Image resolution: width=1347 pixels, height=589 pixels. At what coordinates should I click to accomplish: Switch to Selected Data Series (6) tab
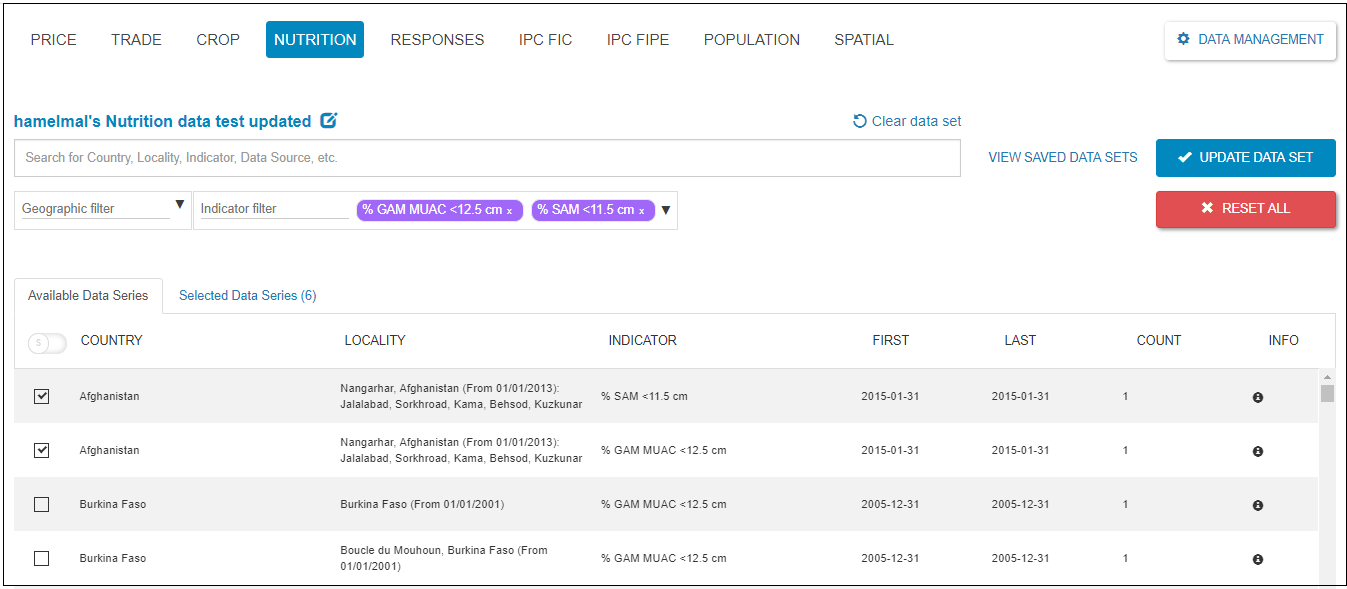tap(247, 295)
